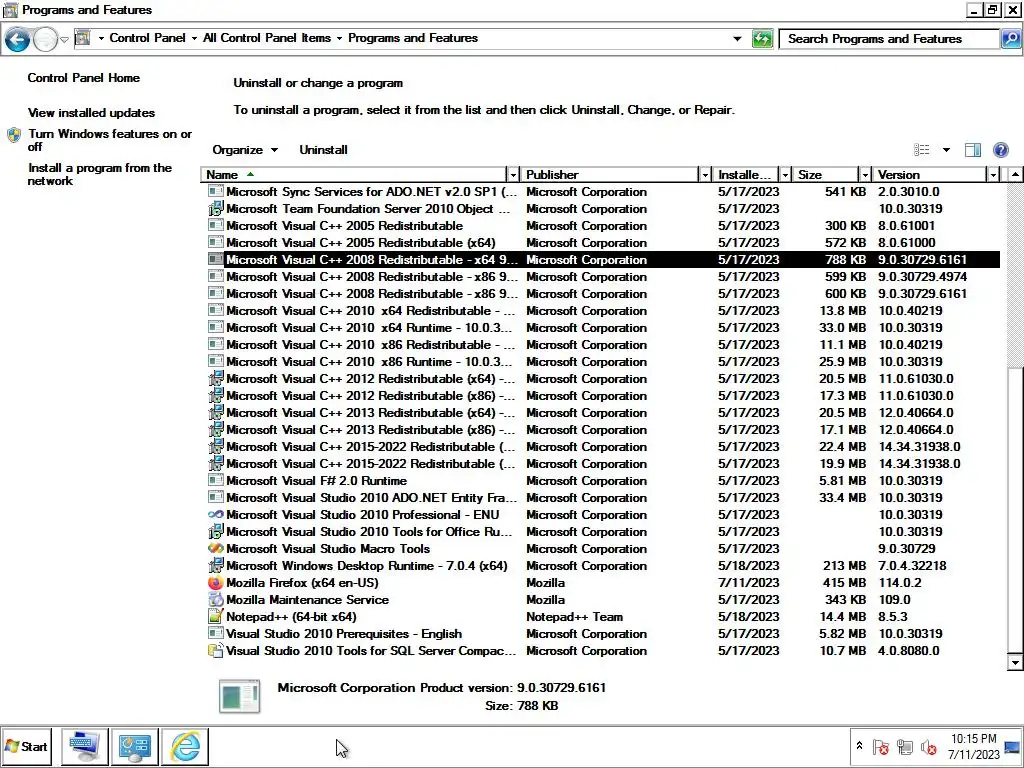Screen dimensions: 1024x768
Task: Select Visual Studio 2010 ADO.NET Entity Framework row
Action: pyautogui.click(x=601, y=498)
